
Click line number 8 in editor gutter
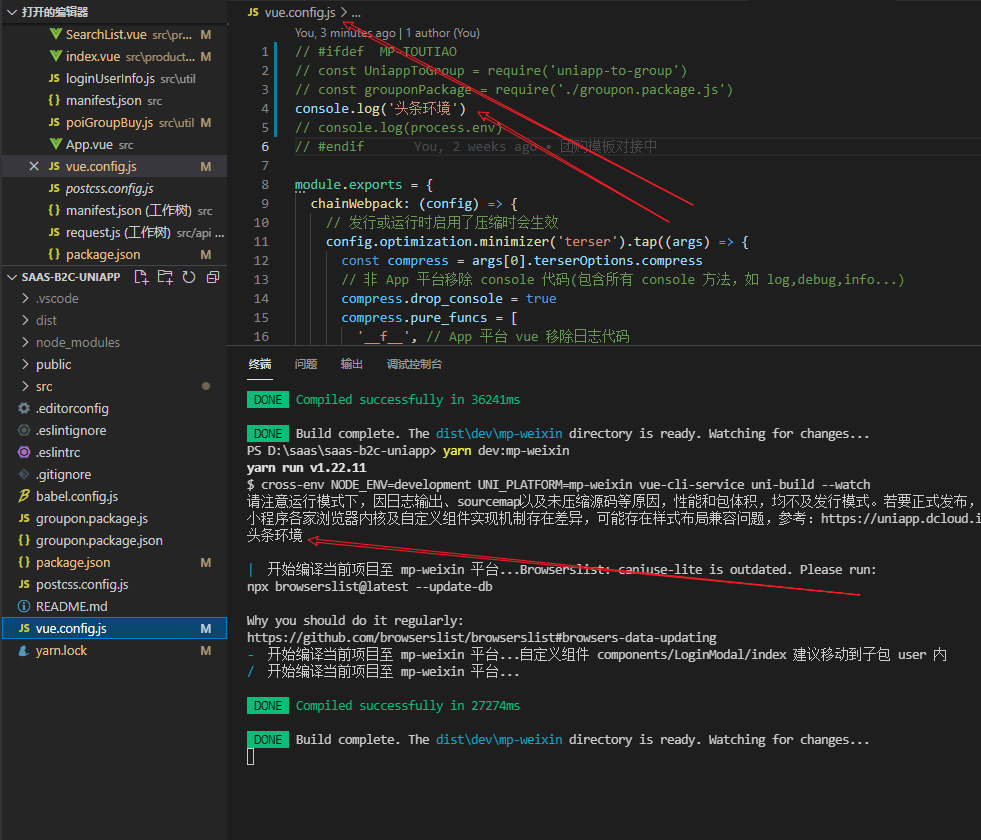(x=265, y=185)
